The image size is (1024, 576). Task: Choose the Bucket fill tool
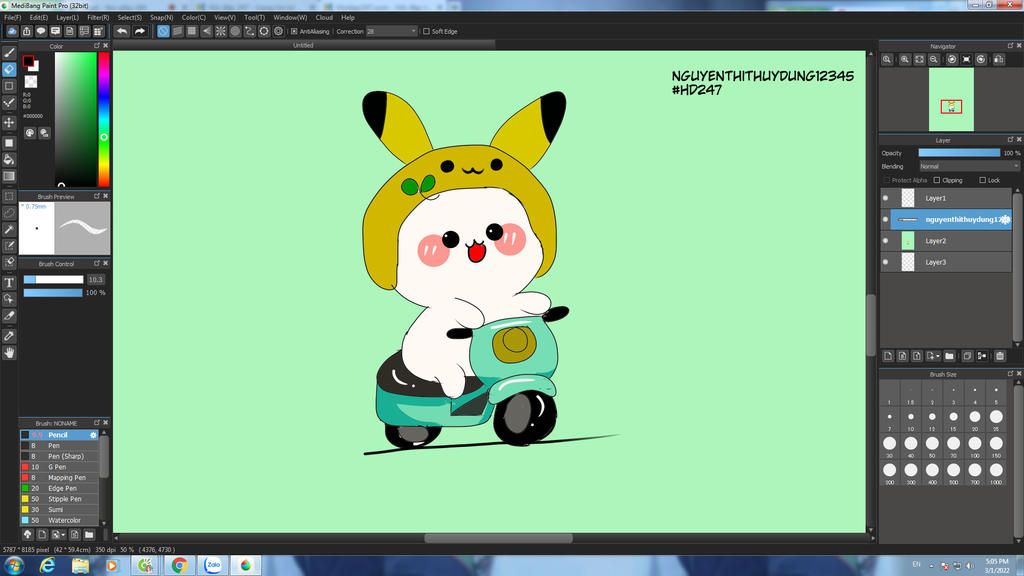click(x=9, y=159)
